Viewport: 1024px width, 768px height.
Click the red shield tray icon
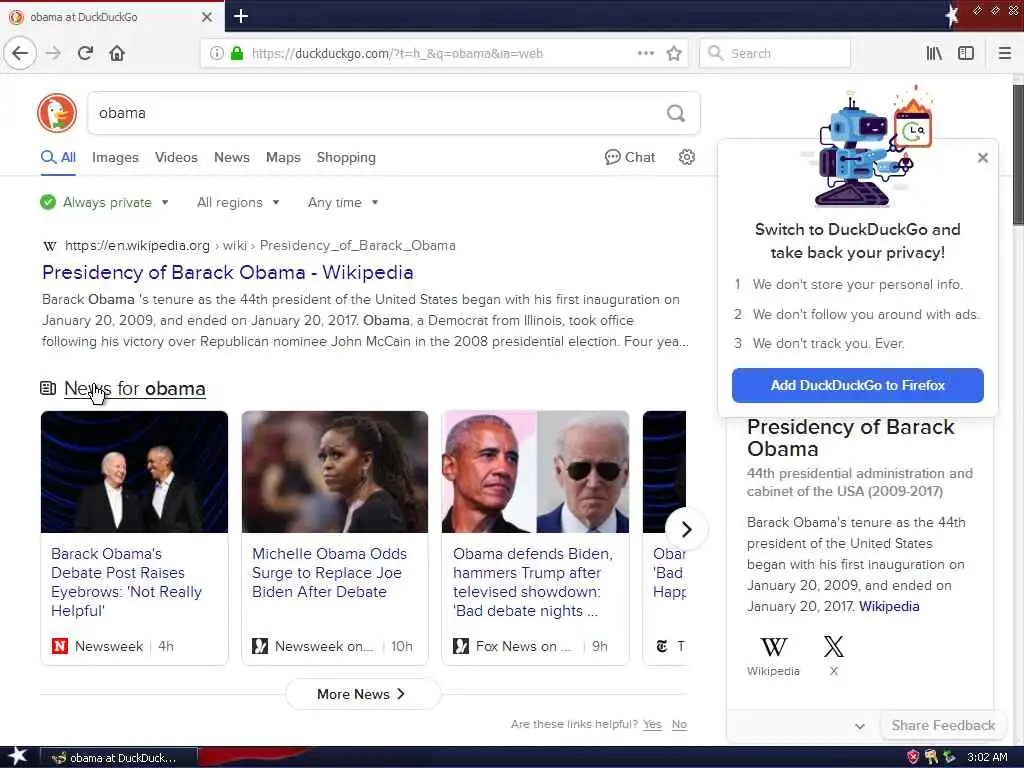click(x=912, y=757)
